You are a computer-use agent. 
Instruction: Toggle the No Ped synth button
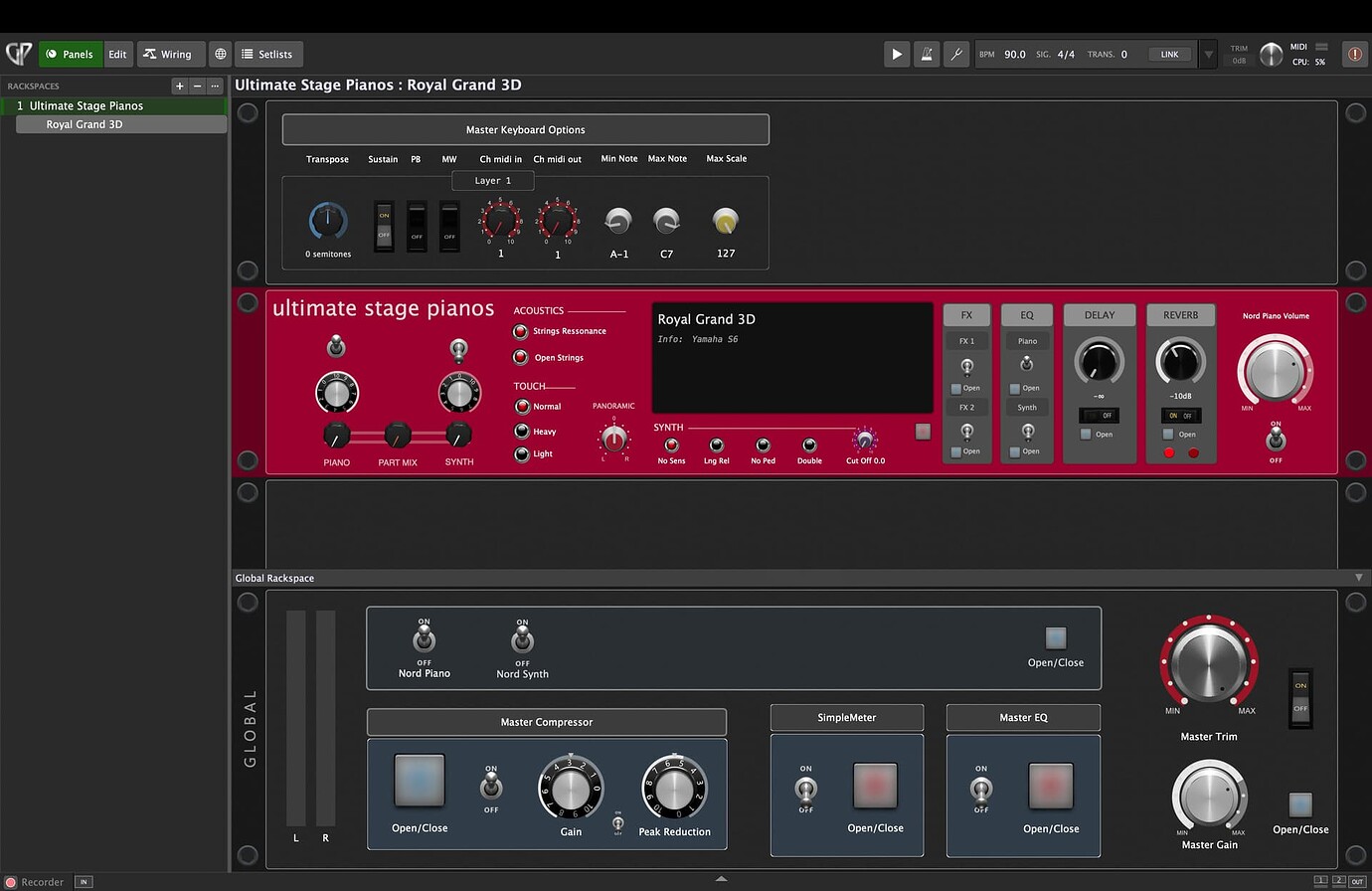coord(763,445)
